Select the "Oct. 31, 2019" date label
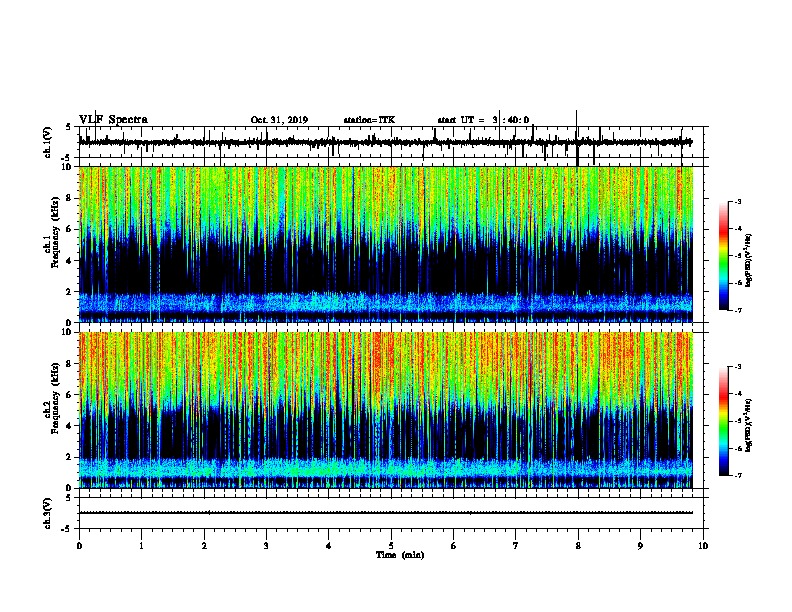The image size is (792, 612). (x=279, y=120)
